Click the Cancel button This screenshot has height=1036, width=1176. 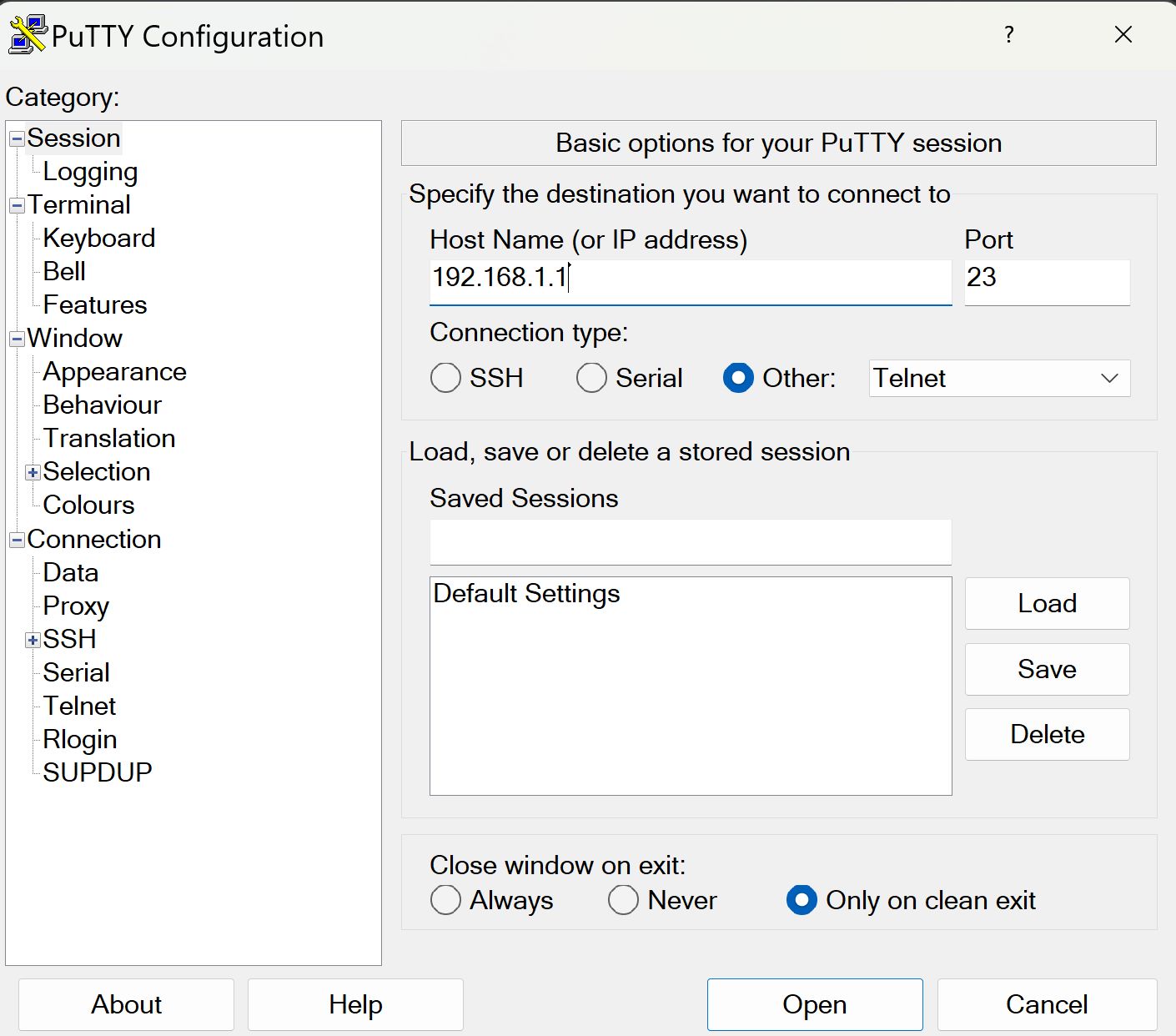[1047, 1004]
